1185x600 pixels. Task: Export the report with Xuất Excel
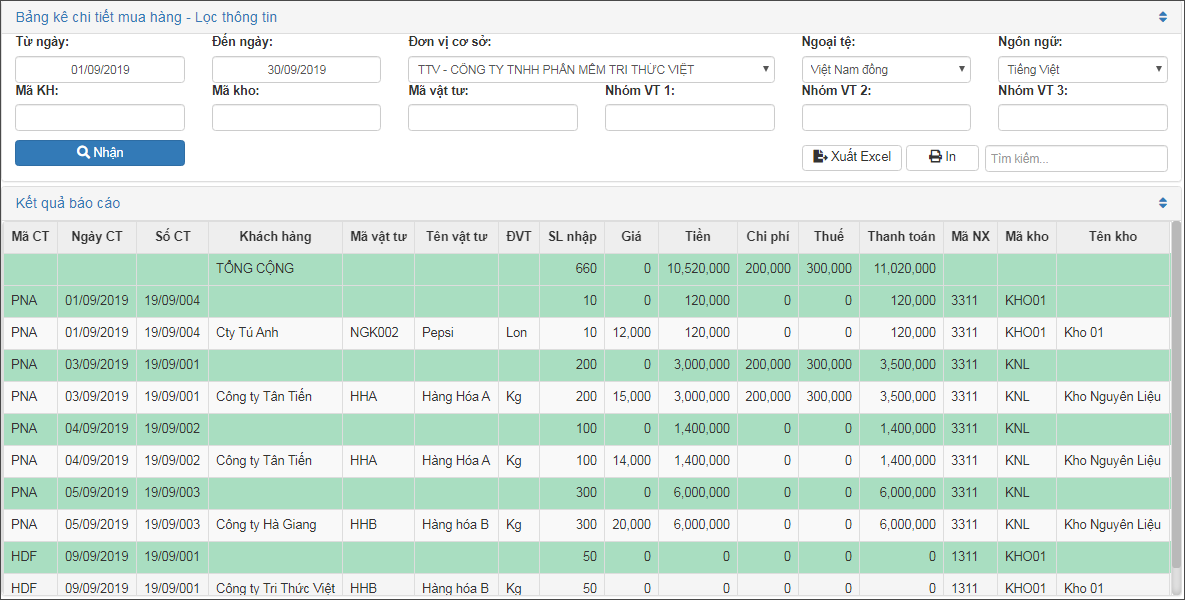pos(852,157)
